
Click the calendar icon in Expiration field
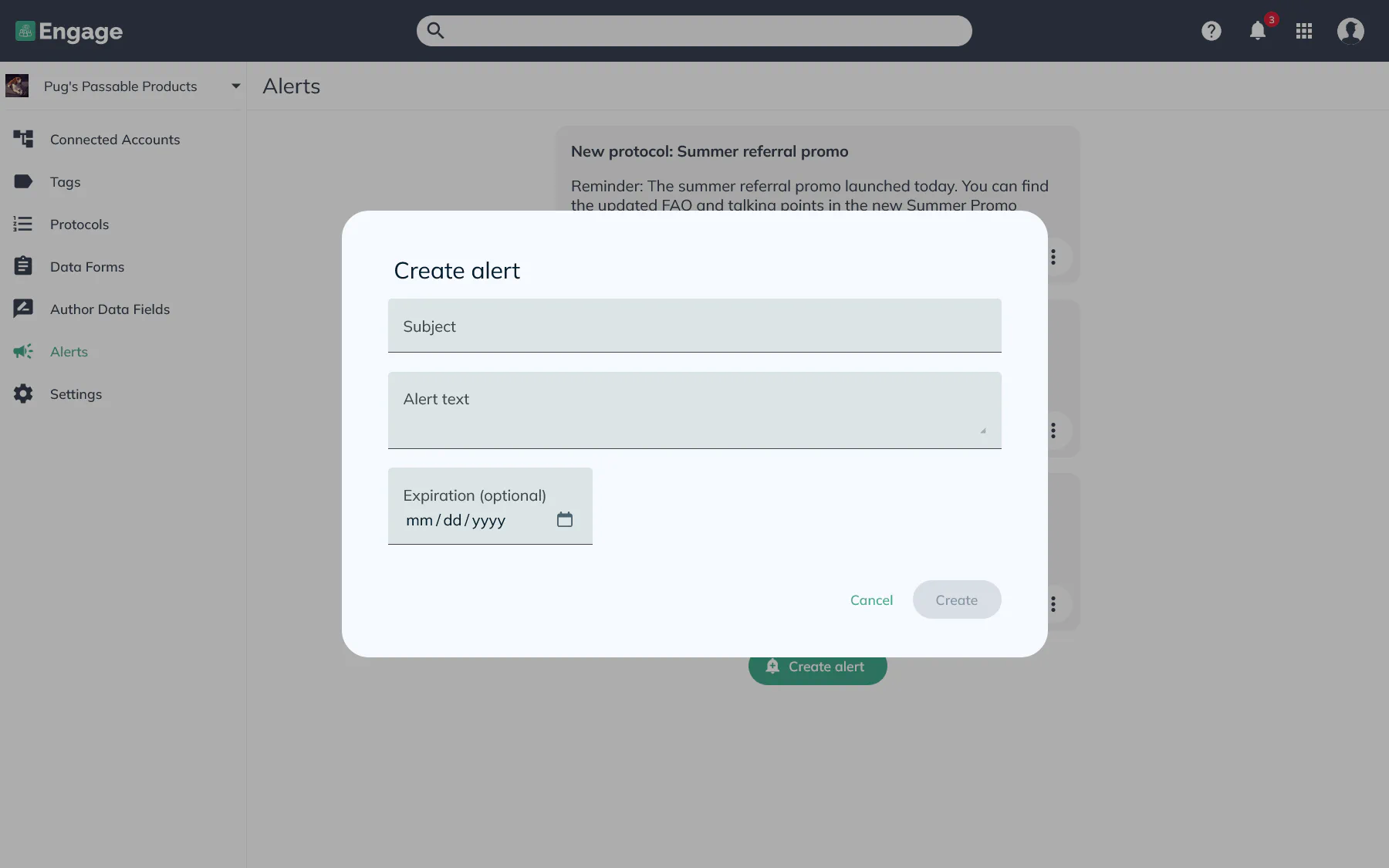pyautogui.click(x=565, y=519)
